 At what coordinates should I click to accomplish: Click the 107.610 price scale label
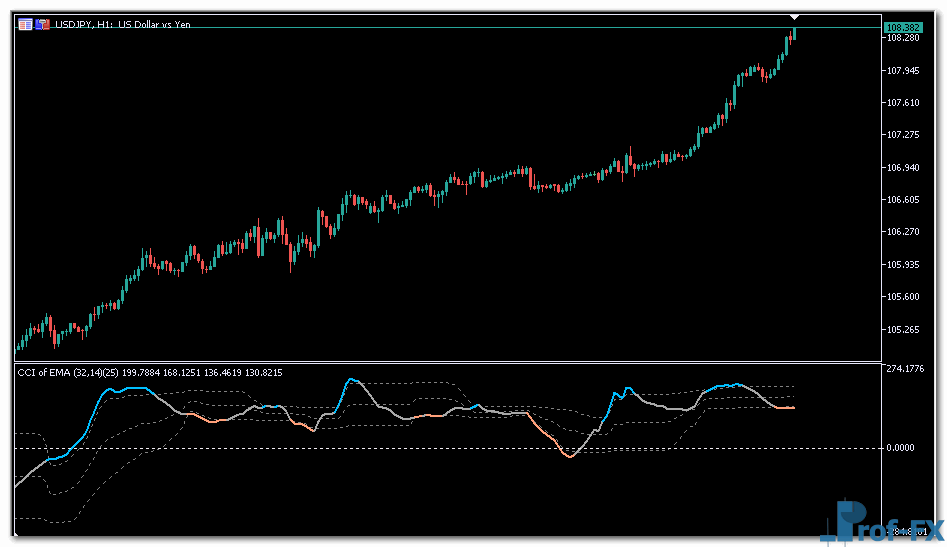903,103
